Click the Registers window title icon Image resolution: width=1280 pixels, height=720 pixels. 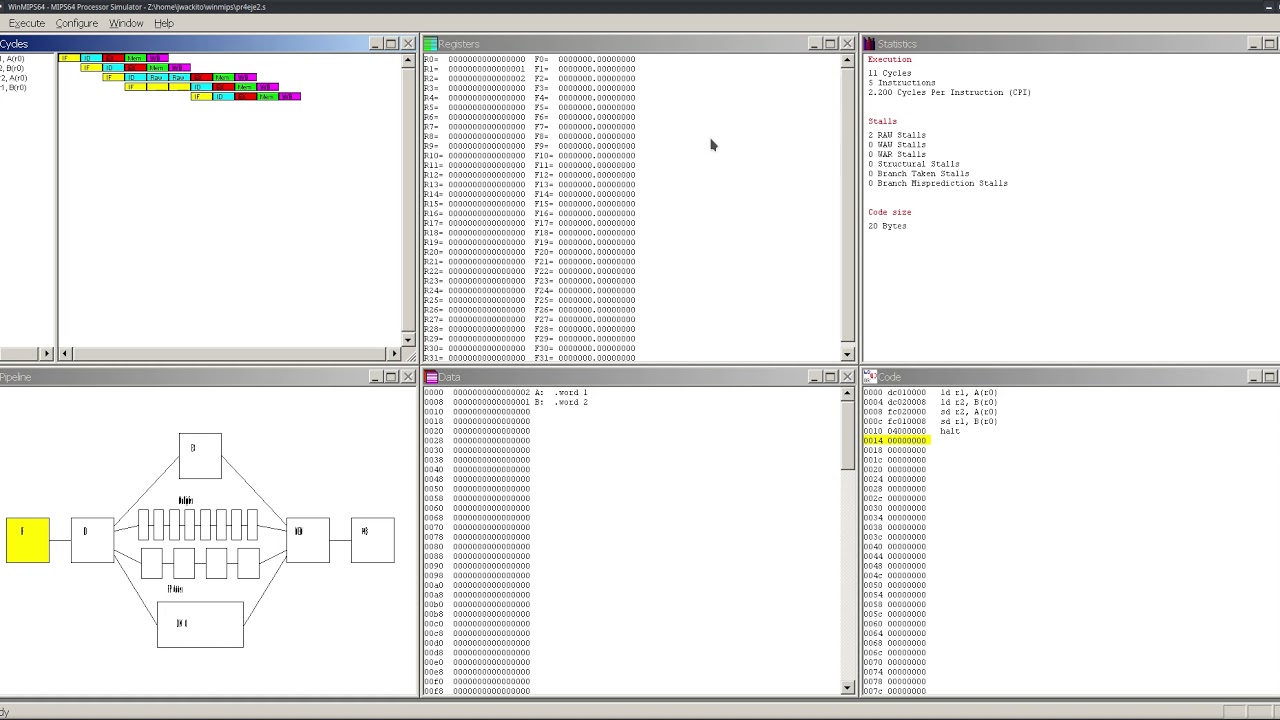[430, 44]
